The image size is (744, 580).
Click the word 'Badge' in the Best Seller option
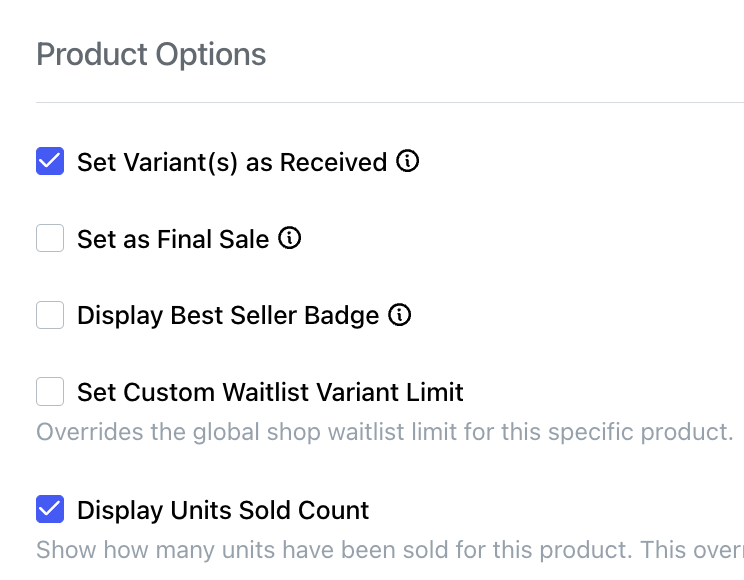click(x=342, y=316)
